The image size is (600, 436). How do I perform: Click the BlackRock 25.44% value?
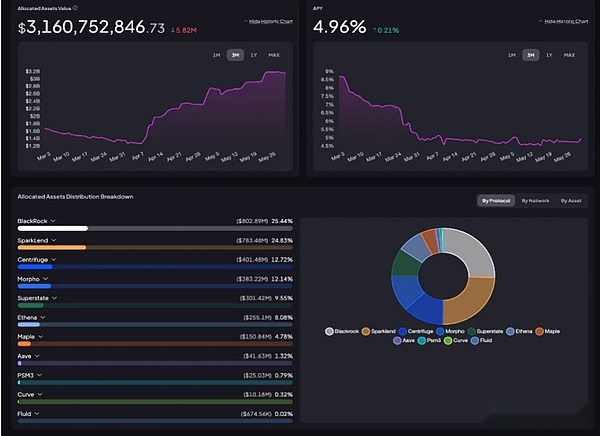[282, 221]
